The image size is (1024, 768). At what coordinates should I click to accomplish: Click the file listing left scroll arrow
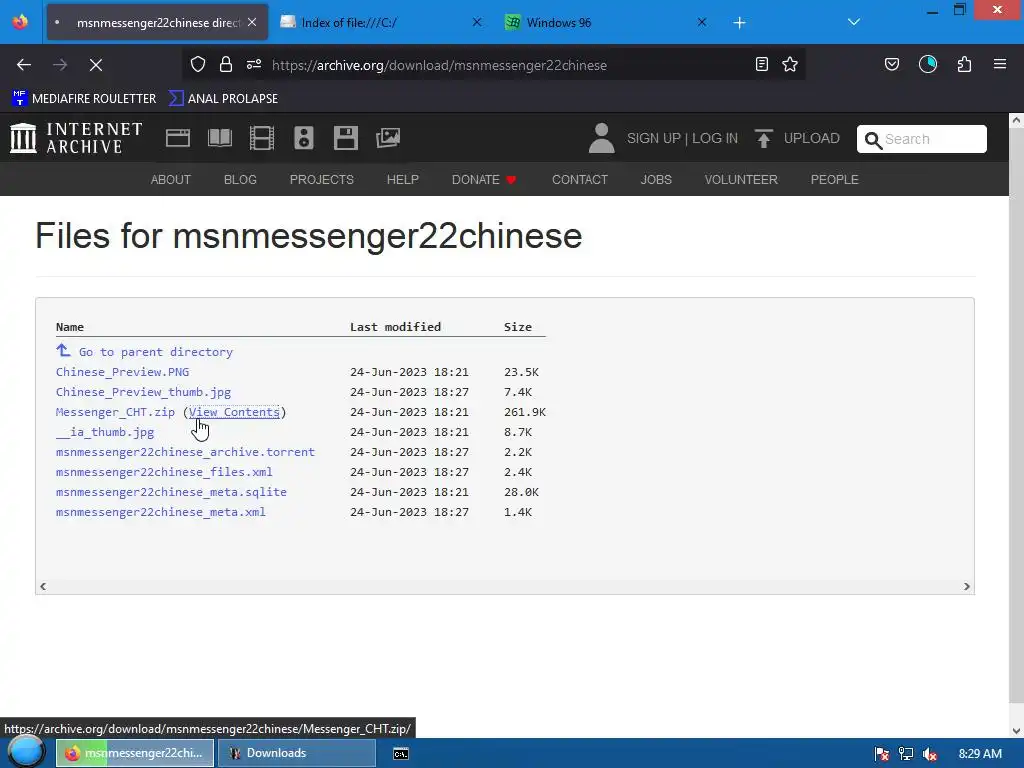coord(43,586)
